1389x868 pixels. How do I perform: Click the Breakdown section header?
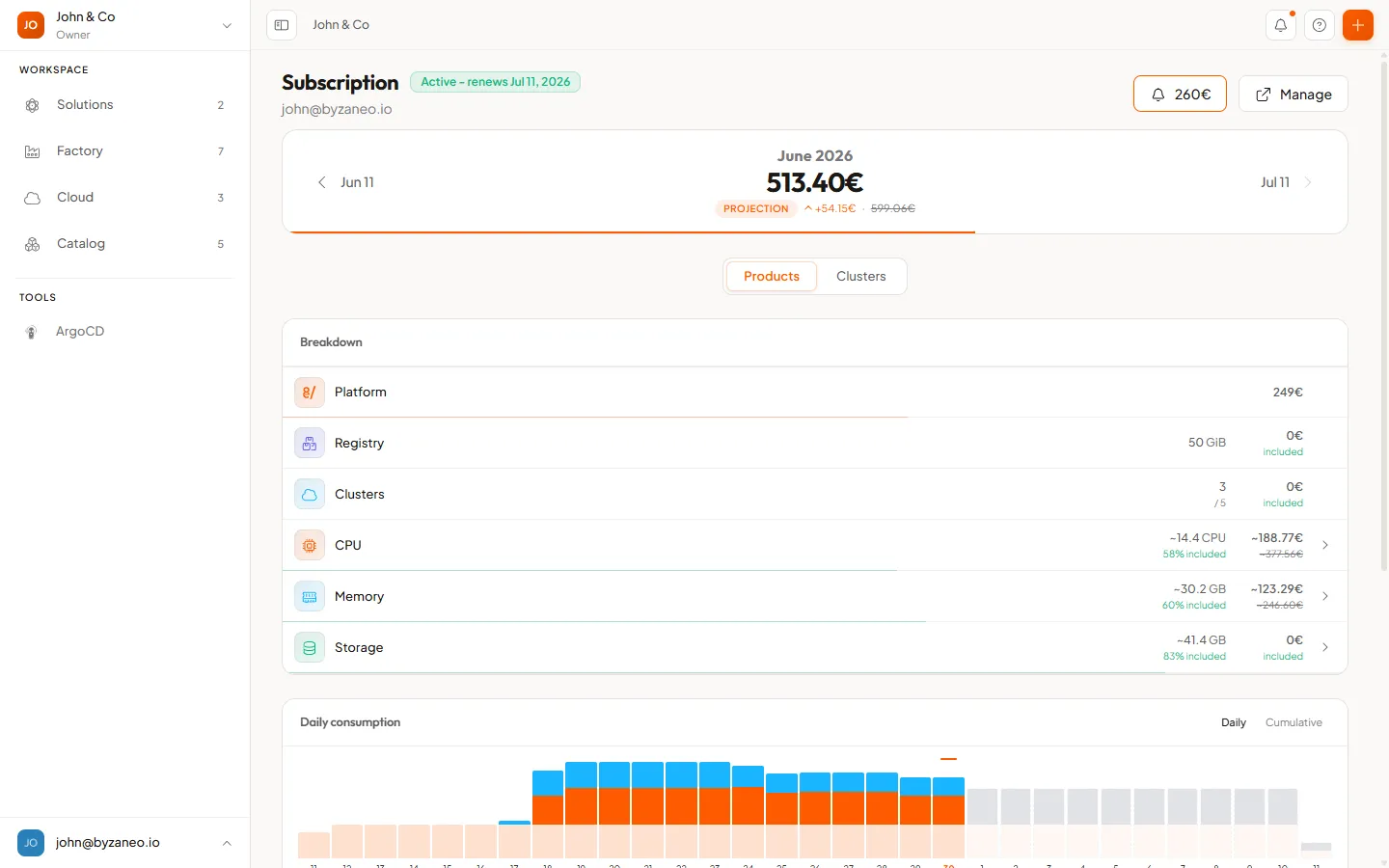click(x=331, y=342)
